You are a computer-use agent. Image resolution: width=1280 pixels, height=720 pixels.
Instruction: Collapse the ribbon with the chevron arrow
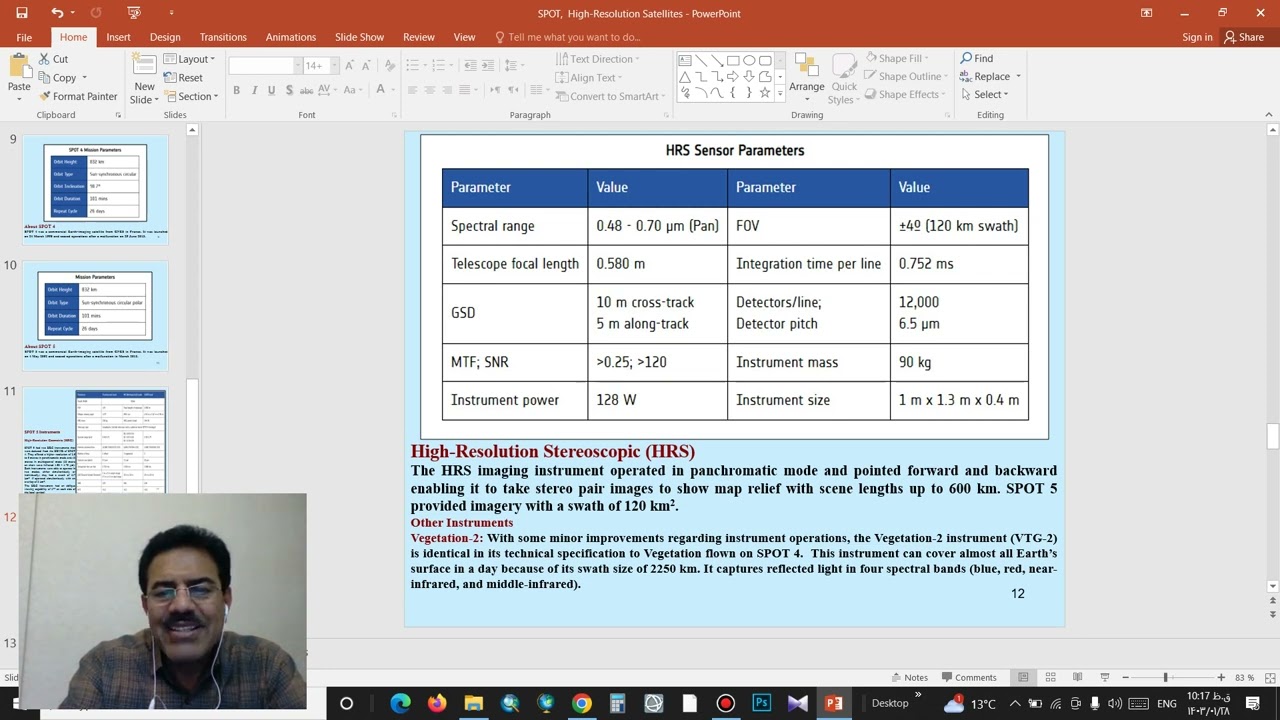(1271, 115)
